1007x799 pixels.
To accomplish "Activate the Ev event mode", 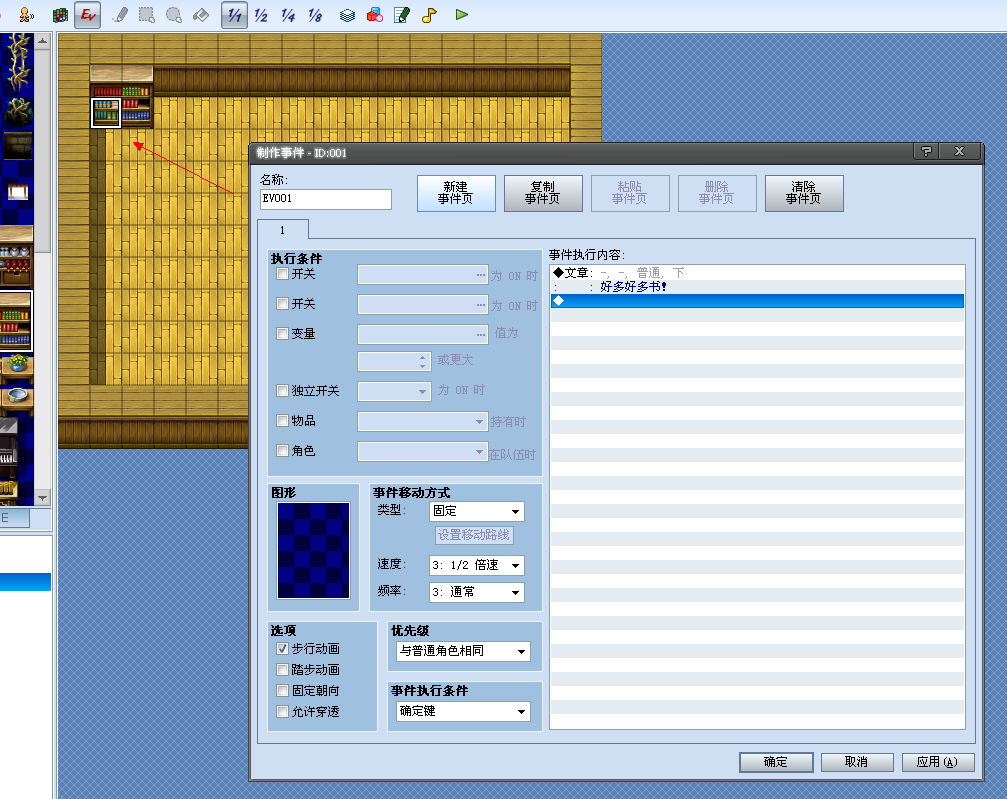I will pos(87,14).
